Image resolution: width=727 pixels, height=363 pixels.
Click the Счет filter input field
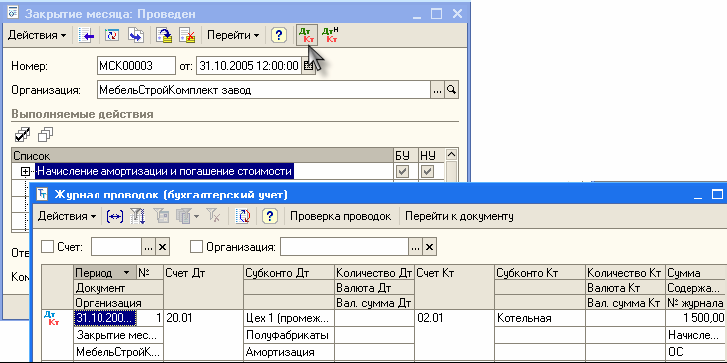(x=116, y=247)
